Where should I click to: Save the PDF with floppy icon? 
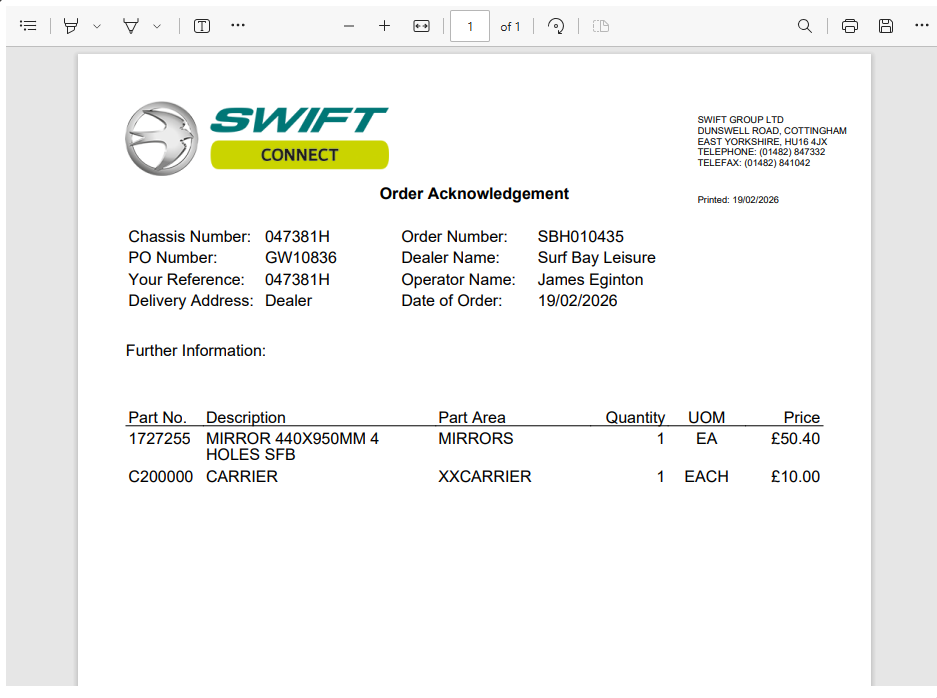[x=886, y=26]
